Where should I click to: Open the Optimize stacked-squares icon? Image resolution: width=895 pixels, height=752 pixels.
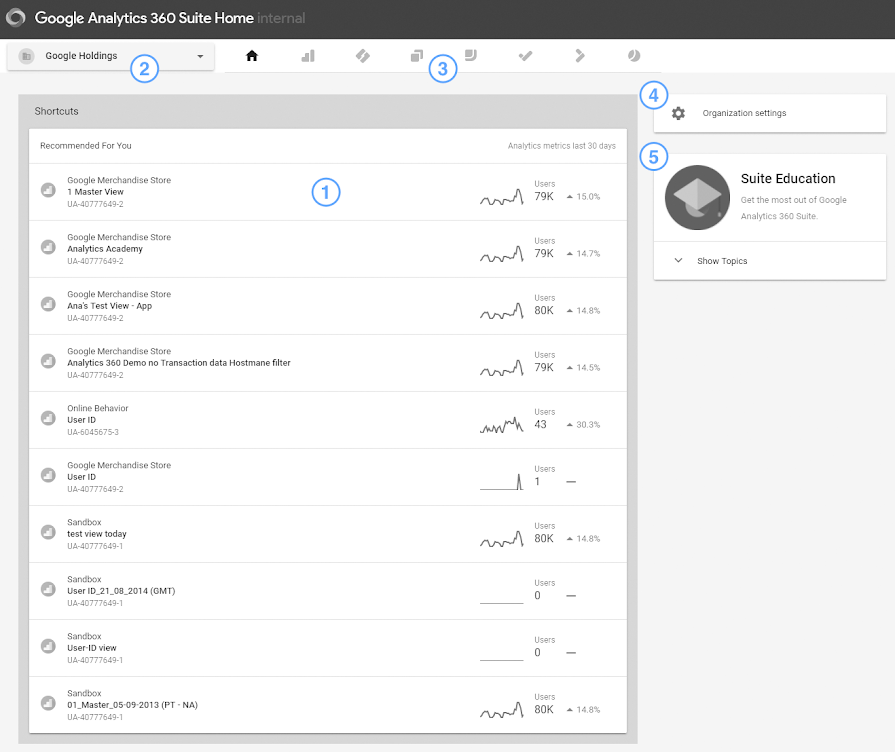click(417, 55)
